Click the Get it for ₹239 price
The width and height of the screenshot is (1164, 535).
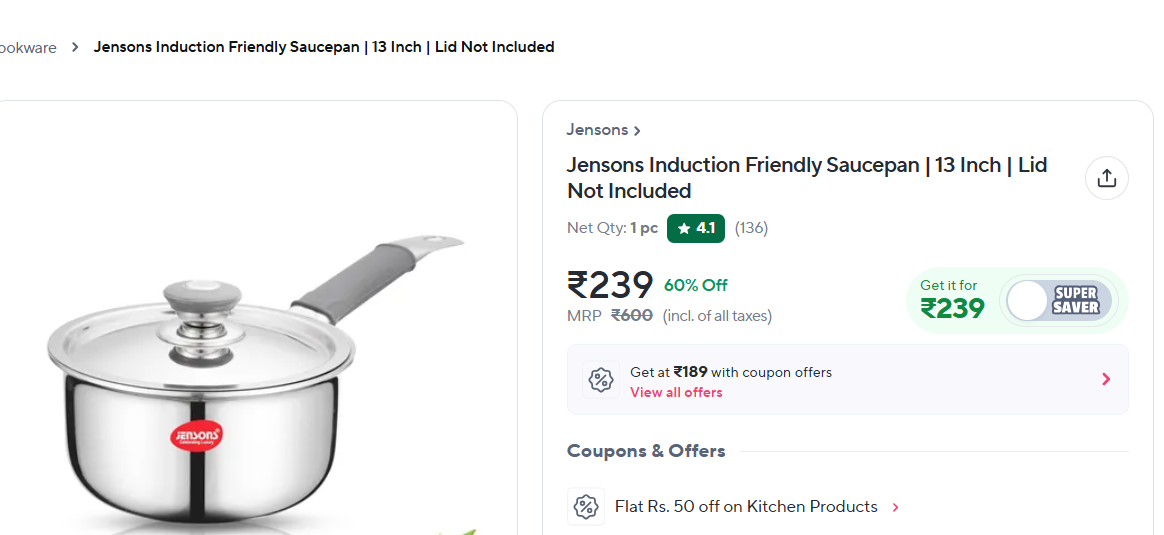952,300
